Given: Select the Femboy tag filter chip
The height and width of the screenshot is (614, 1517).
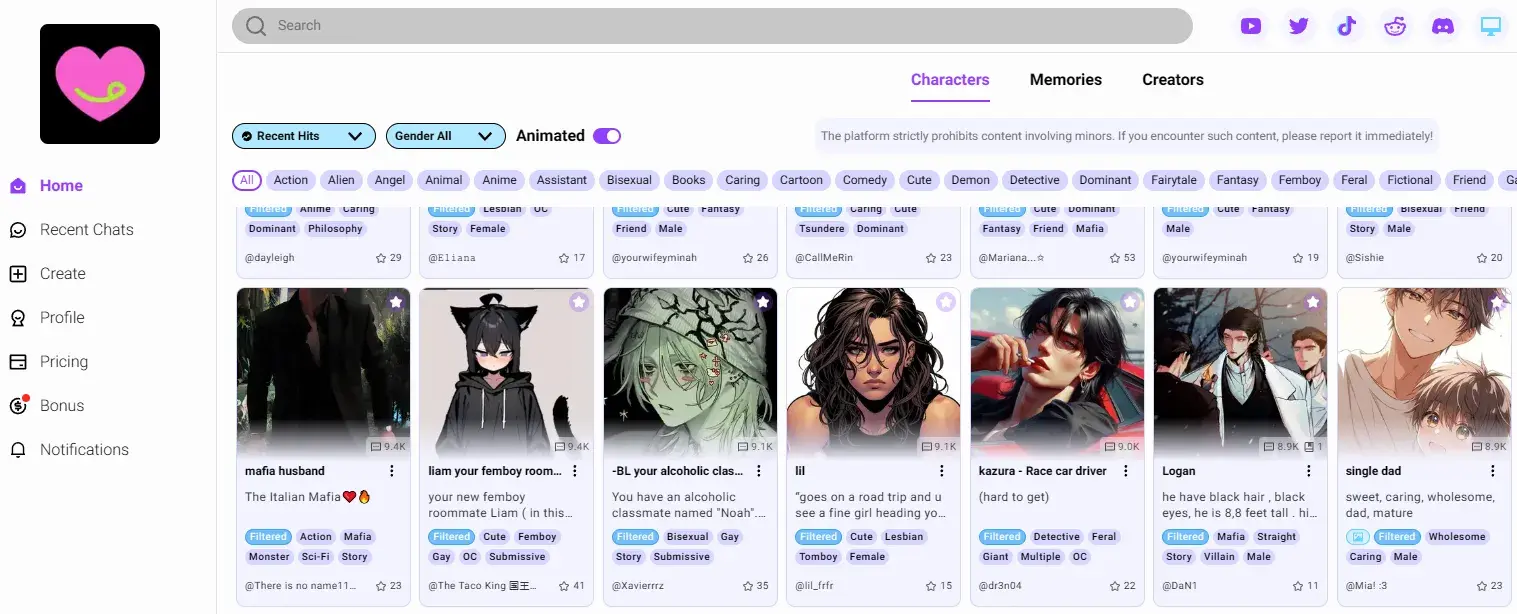Looking at the screenshot, I should coord(1299,180).
